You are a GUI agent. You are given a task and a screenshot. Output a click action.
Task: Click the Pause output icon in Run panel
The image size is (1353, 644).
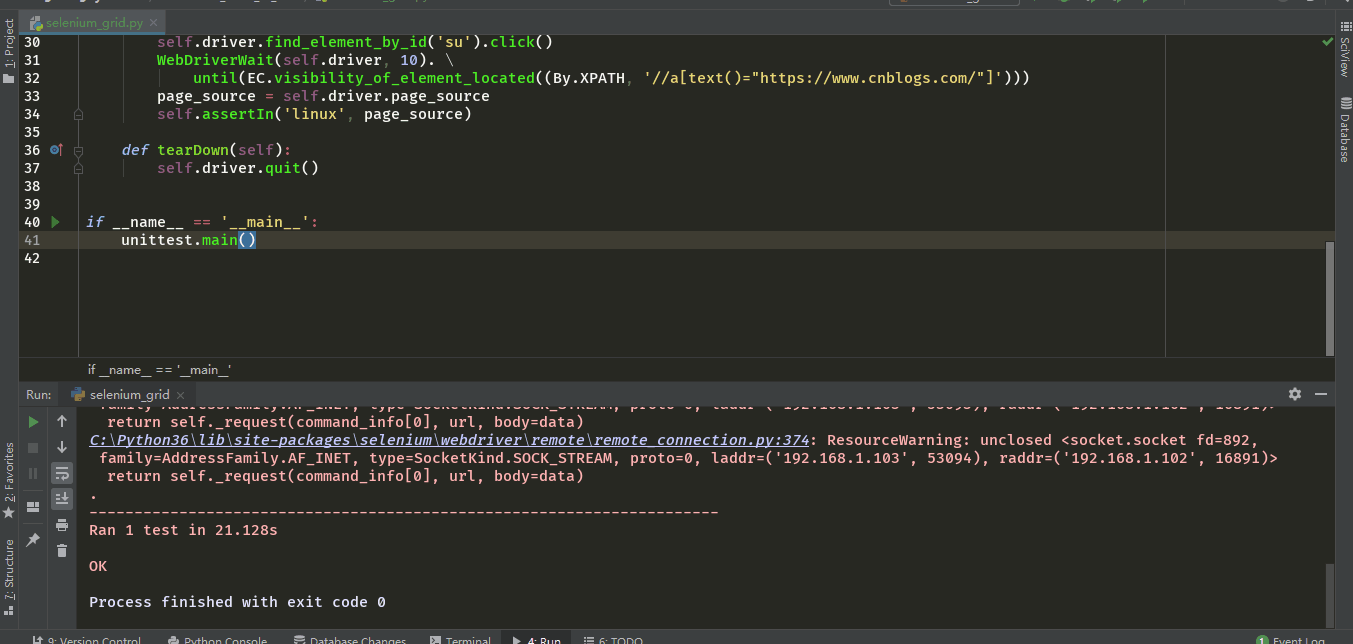(x=33, y=473)
